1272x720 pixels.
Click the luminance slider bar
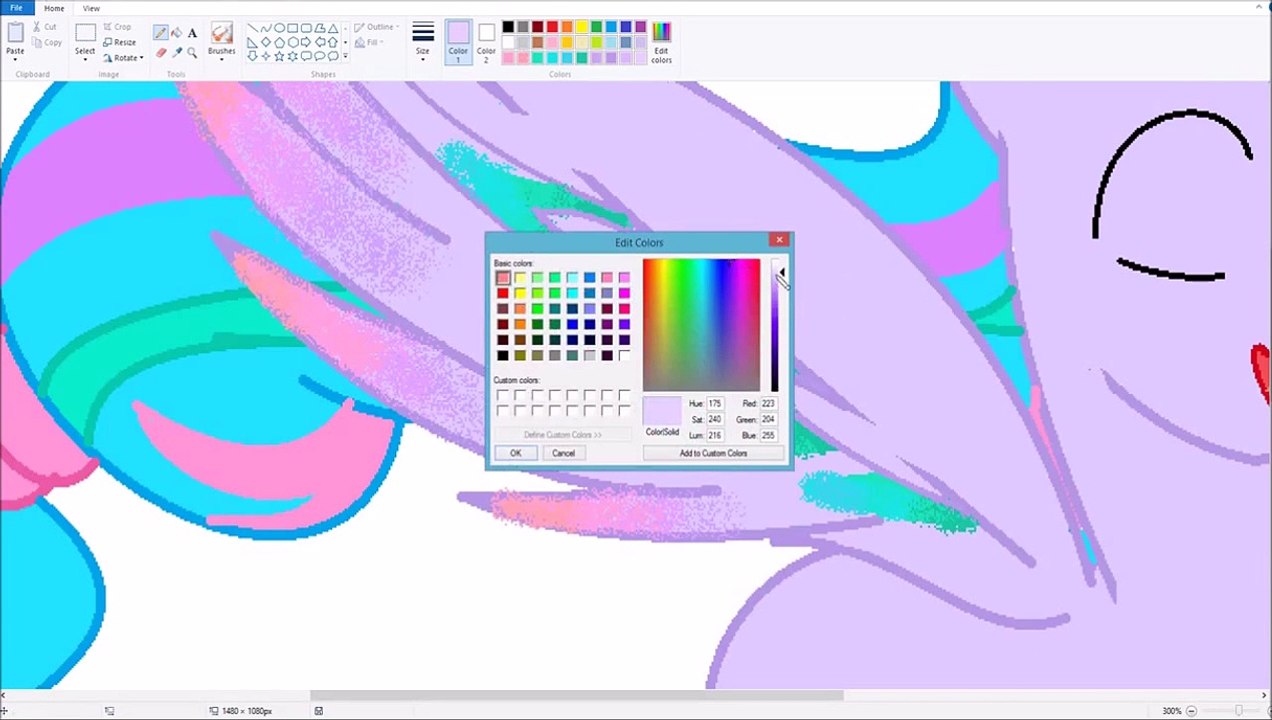pyautogui.click(x=774, y=325)
